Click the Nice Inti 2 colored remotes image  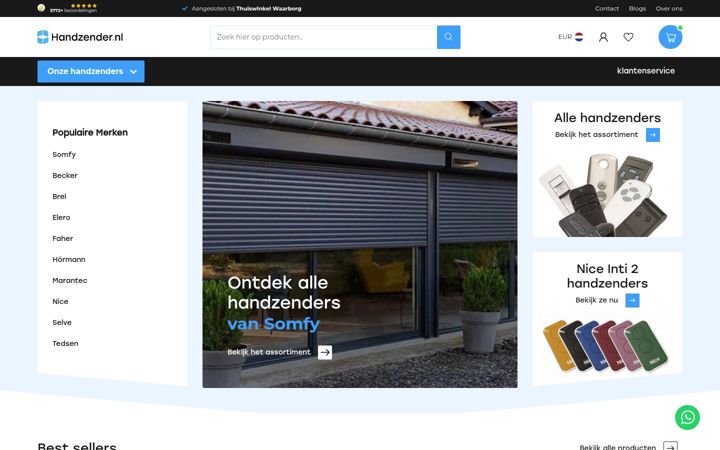coord(606,346)
